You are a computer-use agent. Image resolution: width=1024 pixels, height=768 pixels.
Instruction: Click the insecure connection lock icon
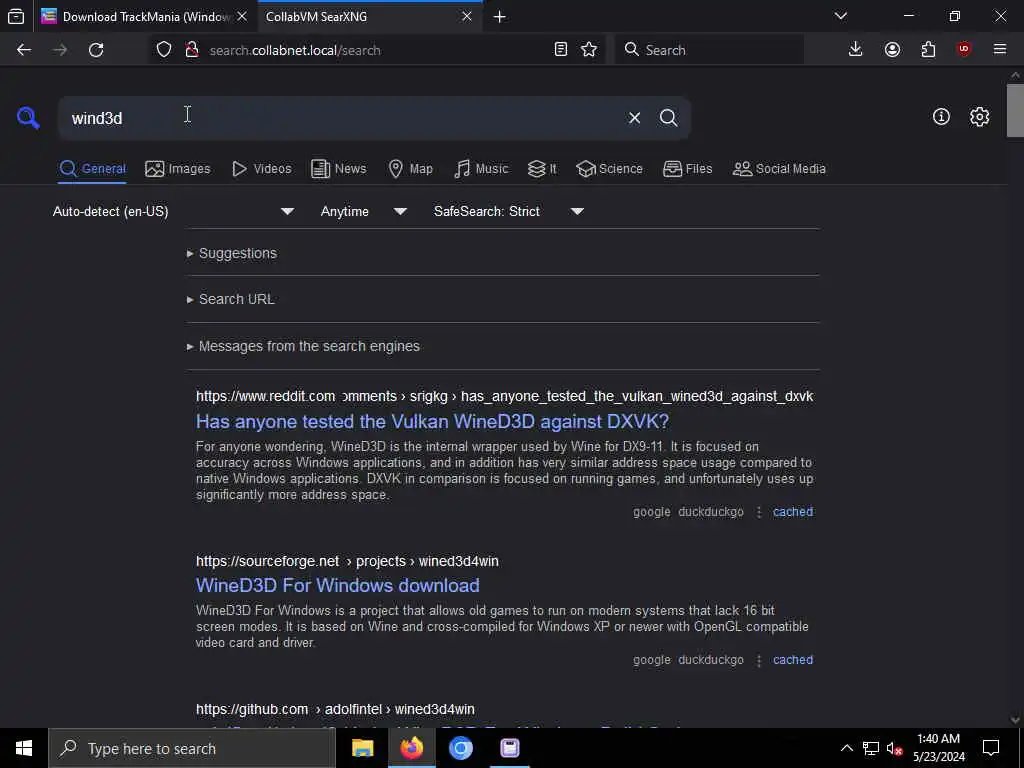click(191, 50)
